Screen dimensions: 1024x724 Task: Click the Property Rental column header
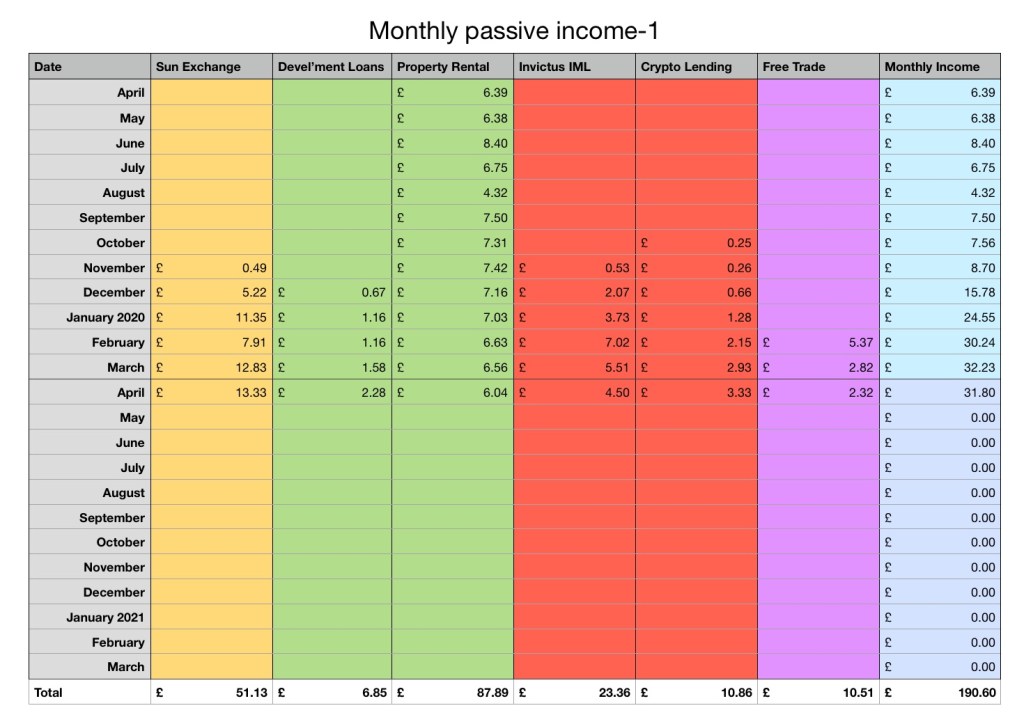point(453,67)
